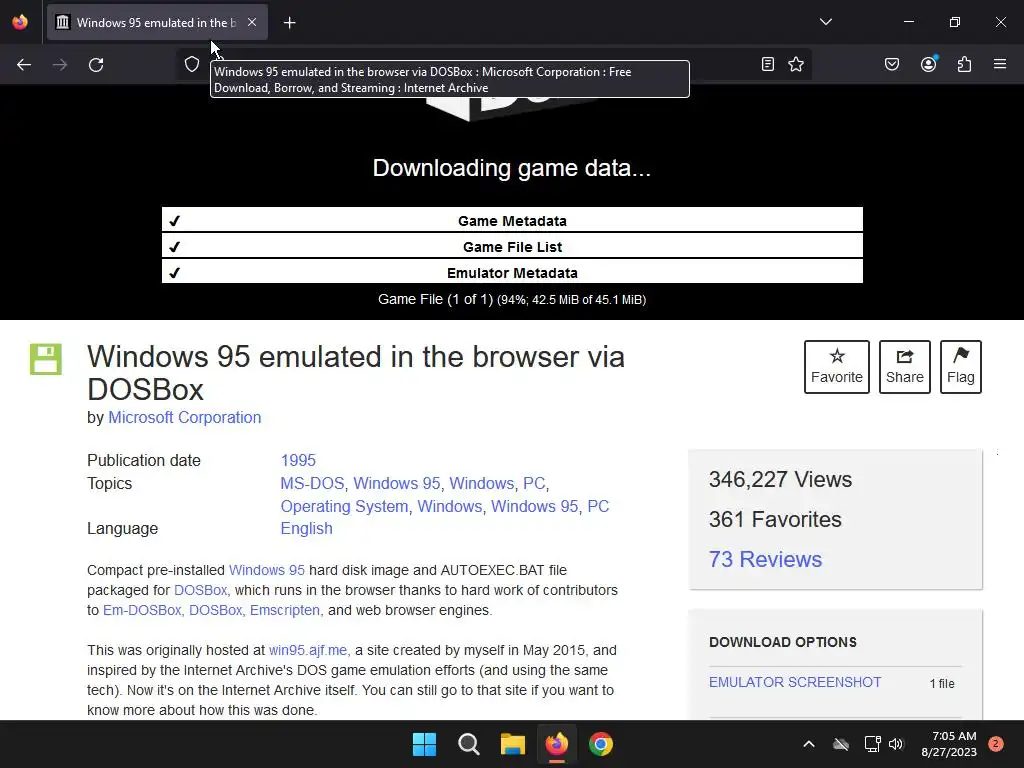
Task: Show hidden system tray icons
Action: tap(808, 744)
